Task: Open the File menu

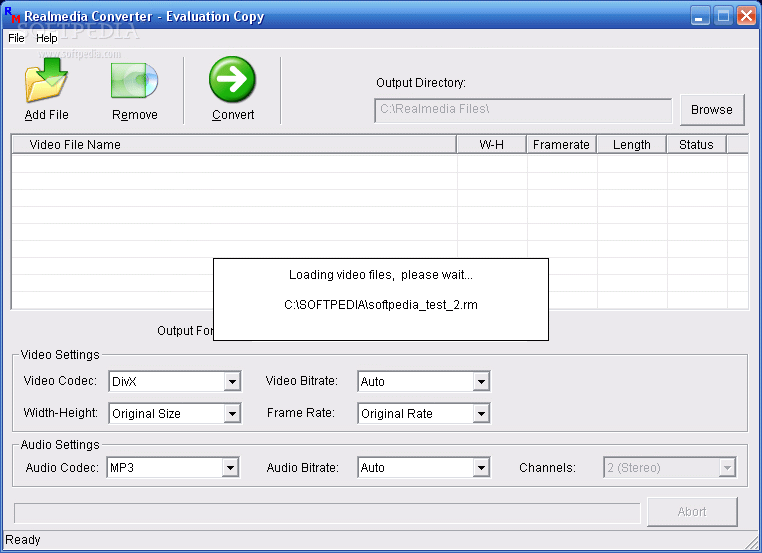Action: pyautogui.click(x=16, y=38)
